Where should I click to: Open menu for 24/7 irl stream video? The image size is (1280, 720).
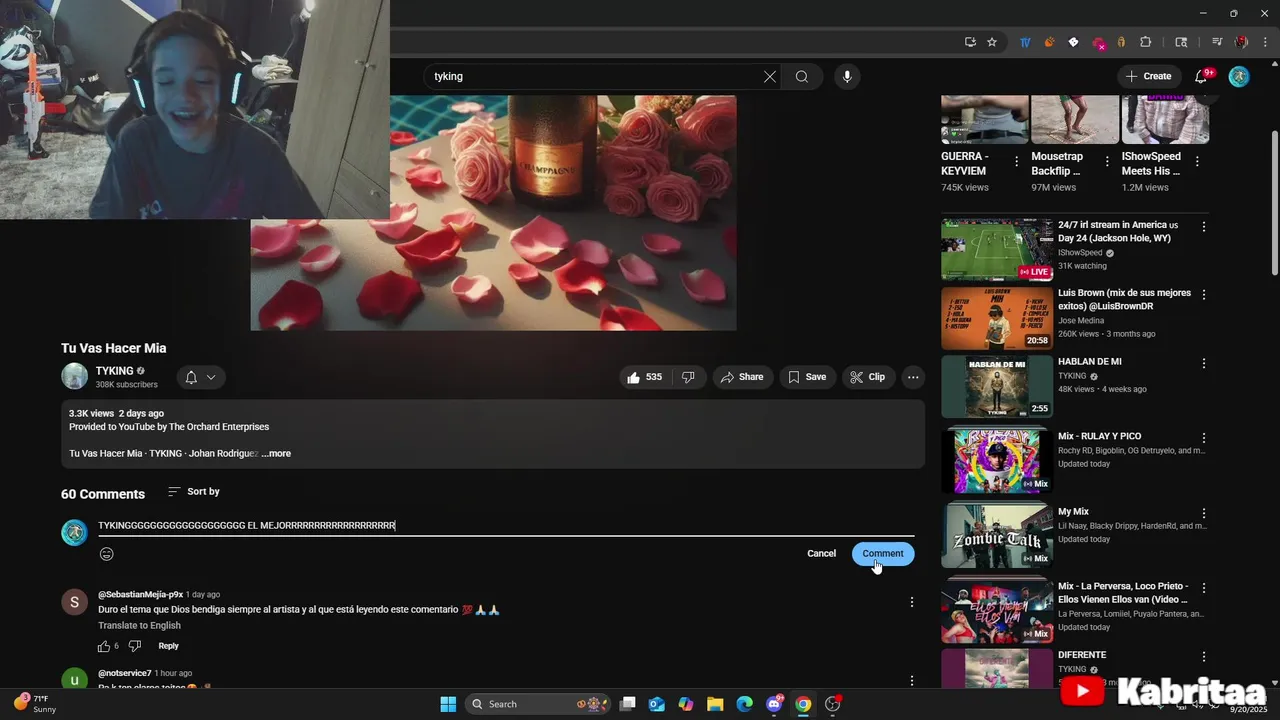coord(1204,227)
